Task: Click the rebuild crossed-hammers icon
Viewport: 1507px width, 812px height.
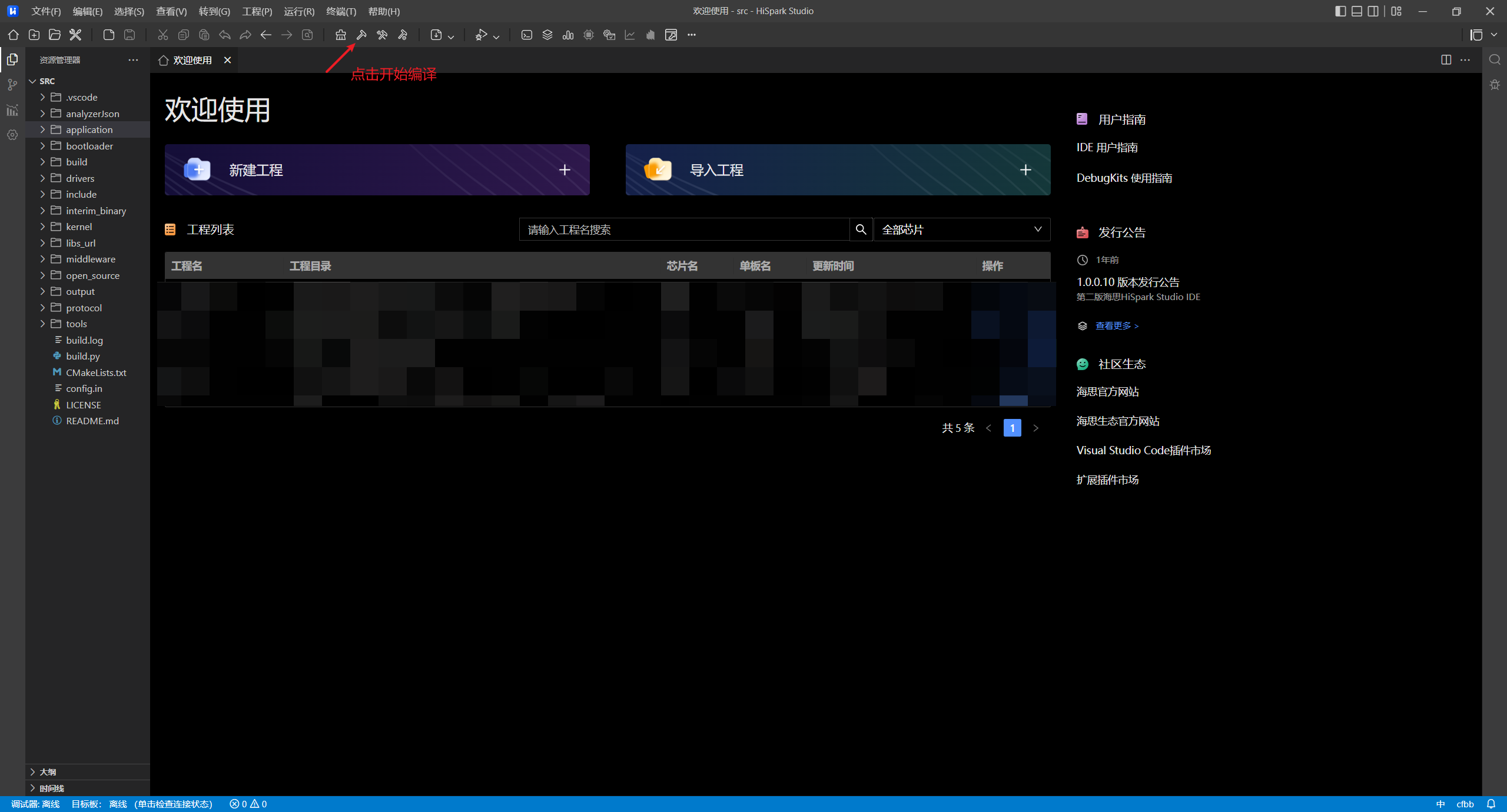Action: pyautogui.click(x=382, y=35)
